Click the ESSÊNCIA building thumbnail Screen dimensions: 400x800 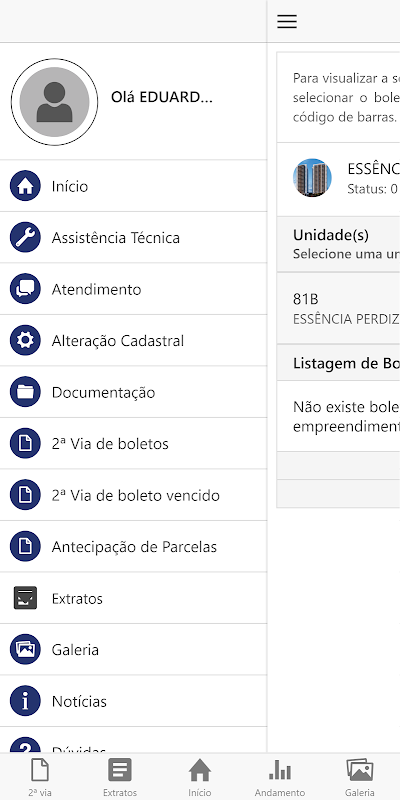[x=312, y=178]
